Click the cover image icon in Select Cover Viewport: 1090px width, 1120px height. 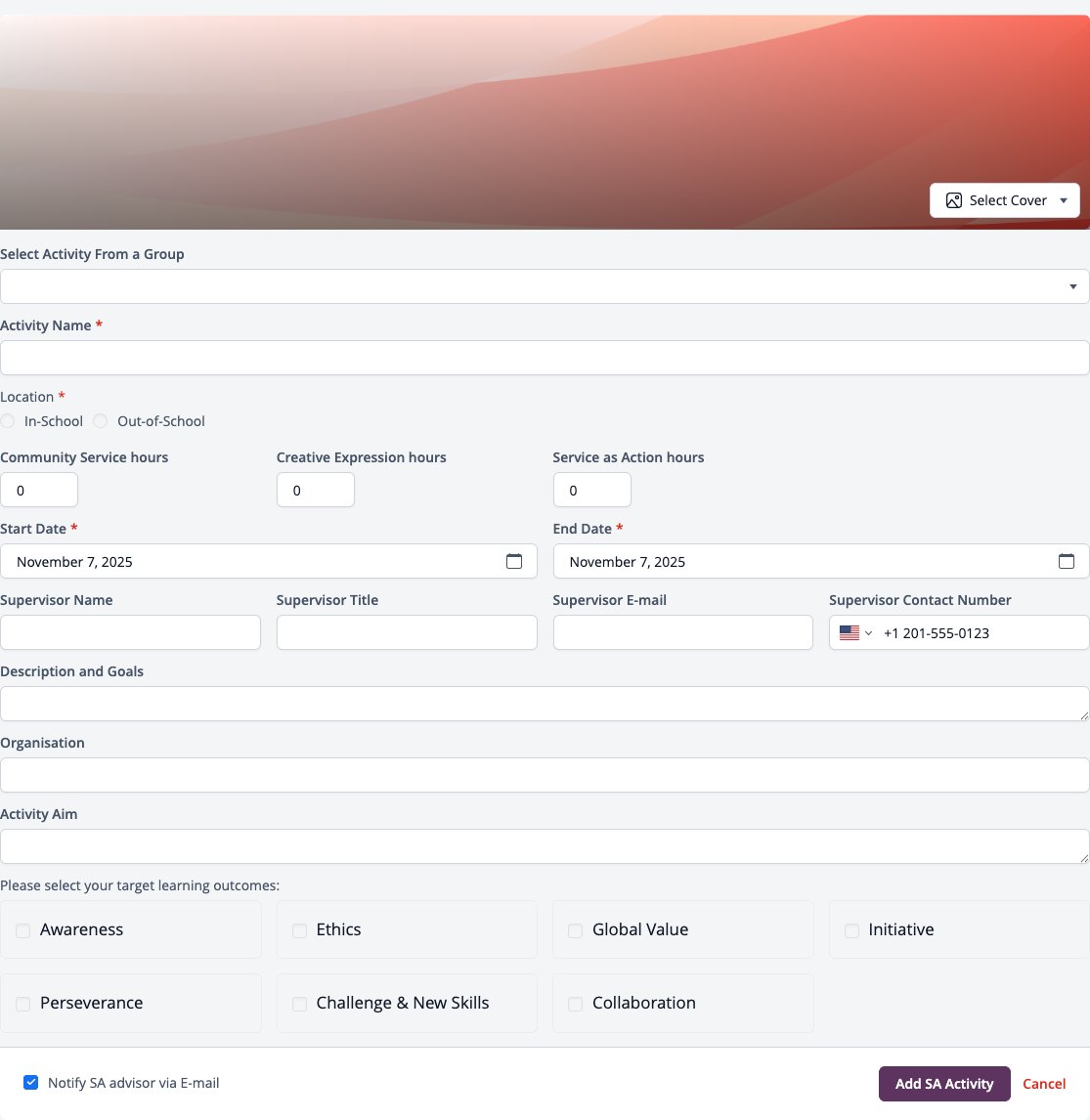point(953,200)
